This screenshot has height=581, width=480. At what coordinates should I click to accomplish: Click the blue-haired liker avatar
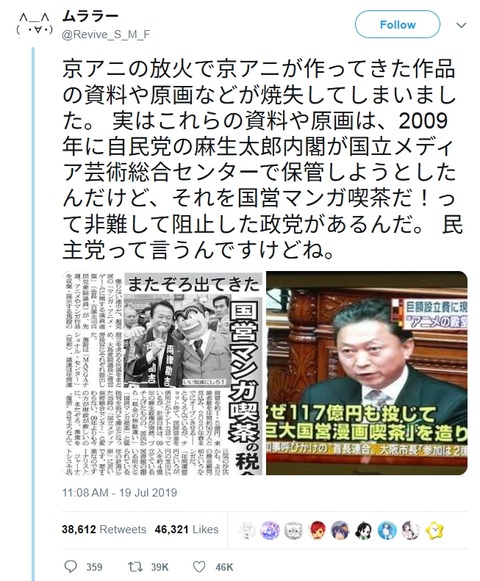click(340, 530)
